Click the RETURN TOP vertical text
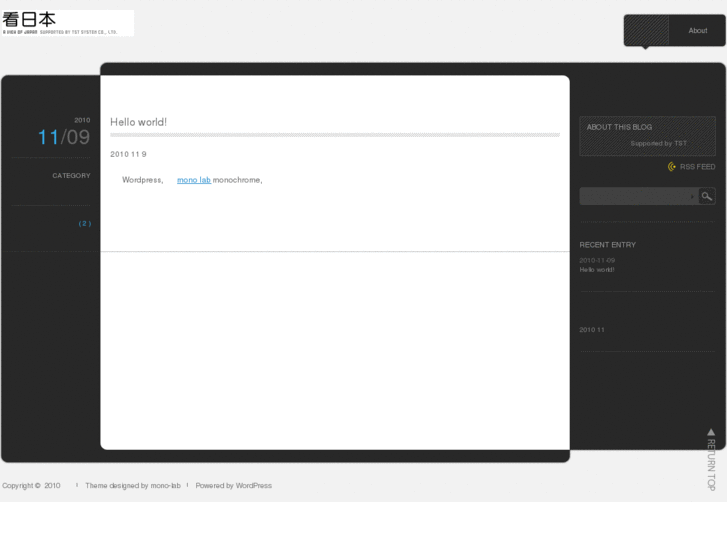The height and width of the screenshot is (545, 727). [x=711, y=465]
